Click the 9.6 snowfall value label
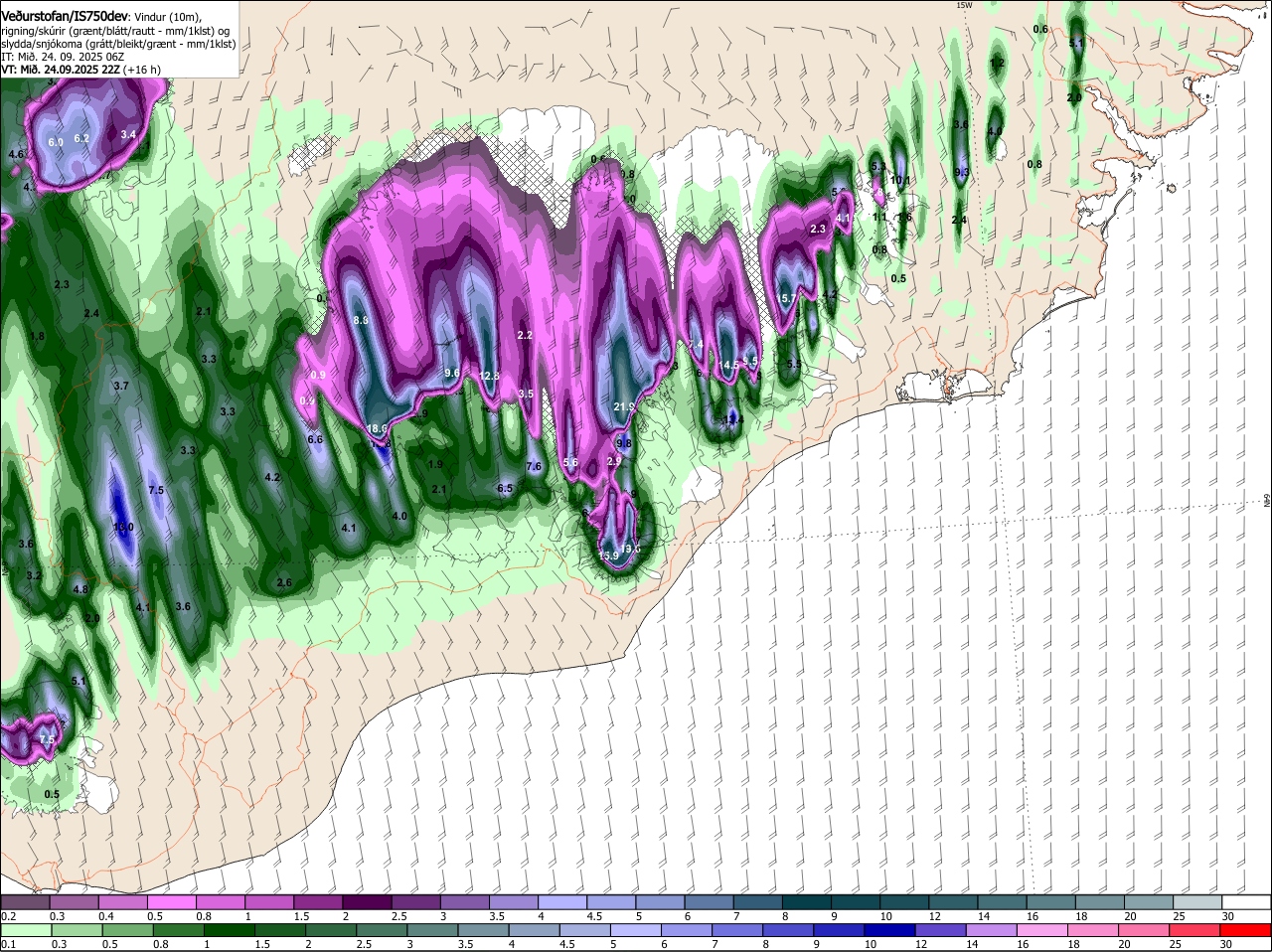Image resolution: width=1272 pixels, height=952 pixels. pos(452,373)
